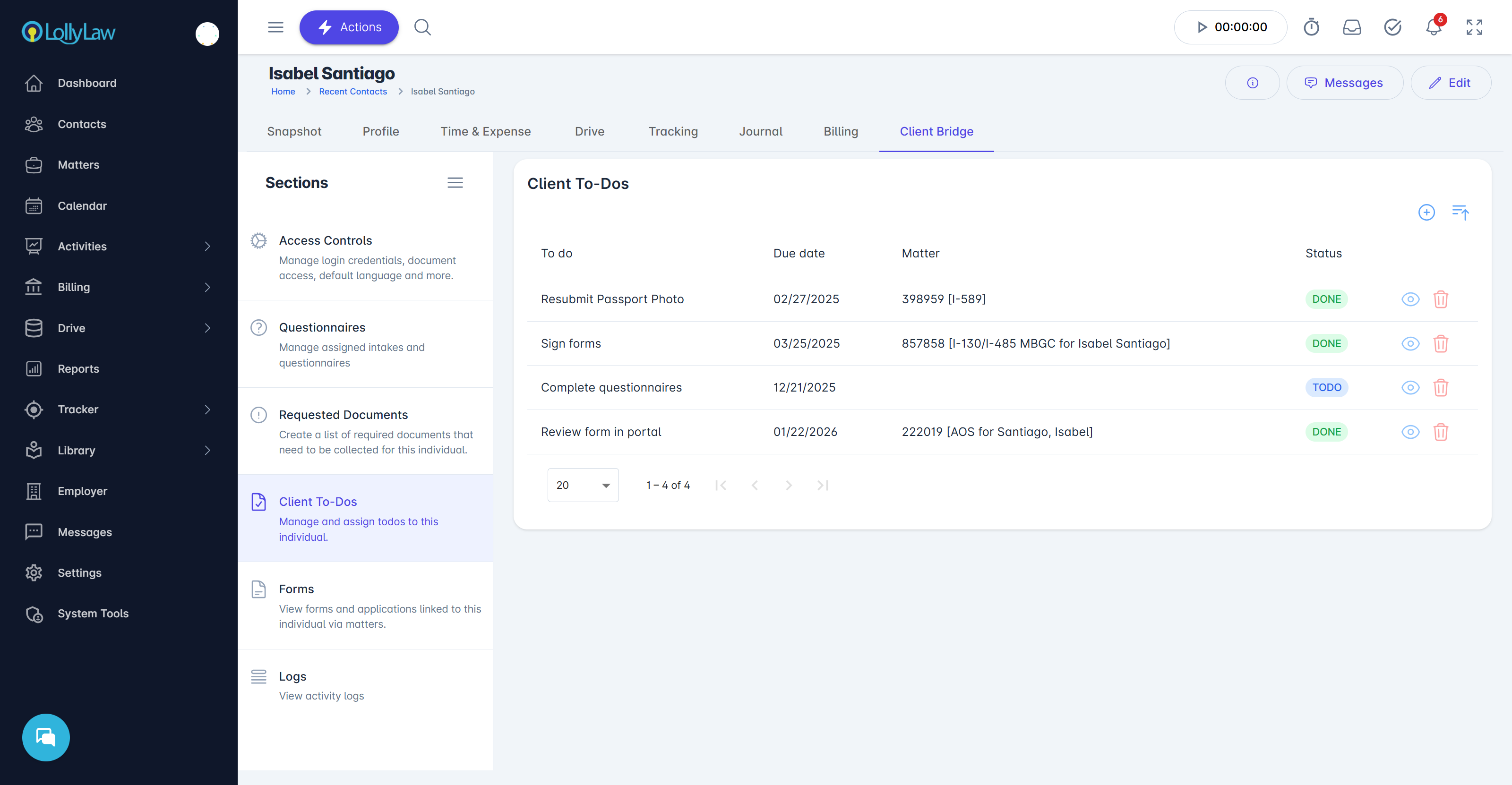This screenshot has width=1512, height=785.
Task: Click the inbox tray icon
Action: coord(1352,27)
